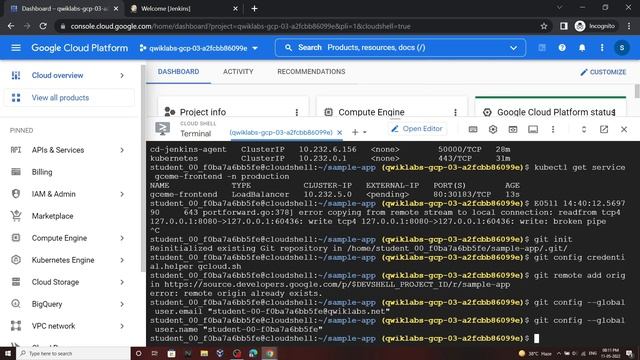
Task: Expand the APIs & Services submenu chevron
Action: pos(122,150)
